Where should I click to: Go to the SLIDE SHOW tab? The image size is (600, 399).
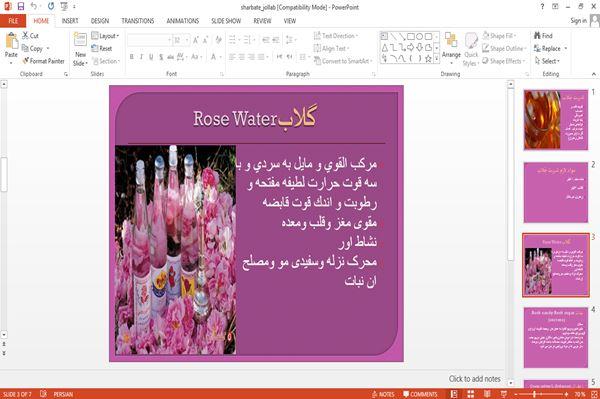point(226,21)
